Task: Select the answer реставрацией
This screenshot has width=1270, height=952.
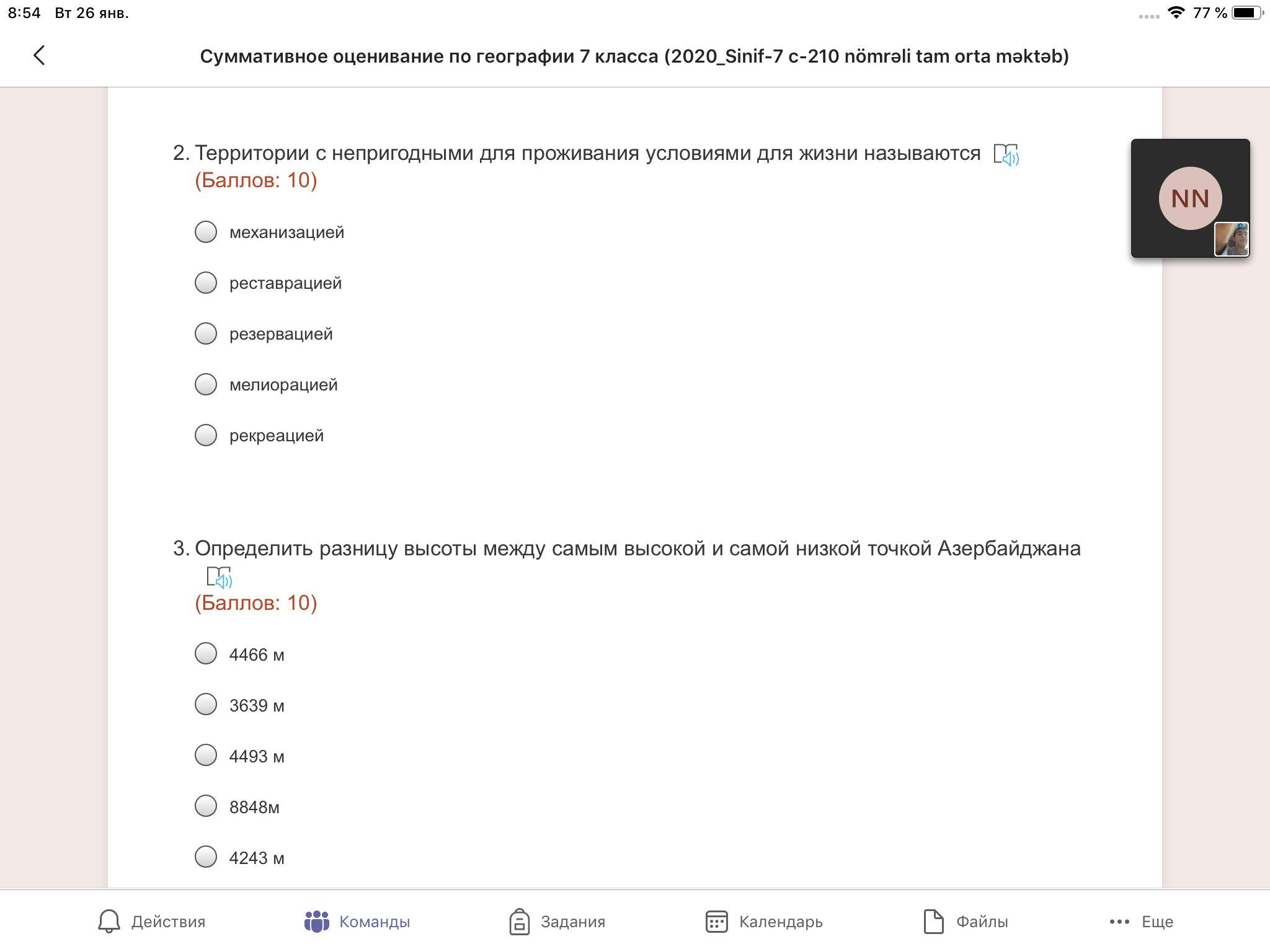Action: tap(206, 283)
